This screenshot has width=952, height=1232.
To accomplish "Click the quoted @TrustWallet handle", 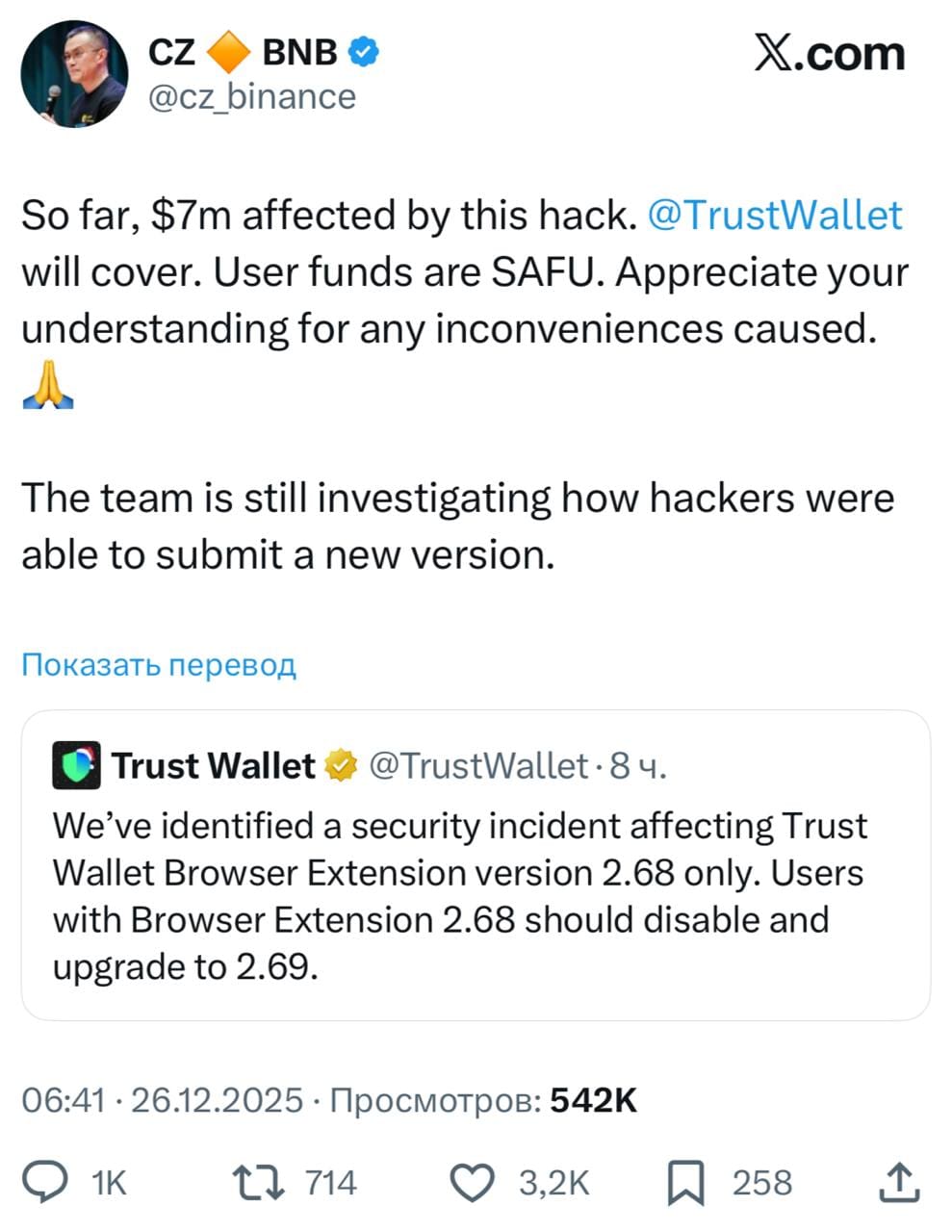I will click(x=478, y=766).
